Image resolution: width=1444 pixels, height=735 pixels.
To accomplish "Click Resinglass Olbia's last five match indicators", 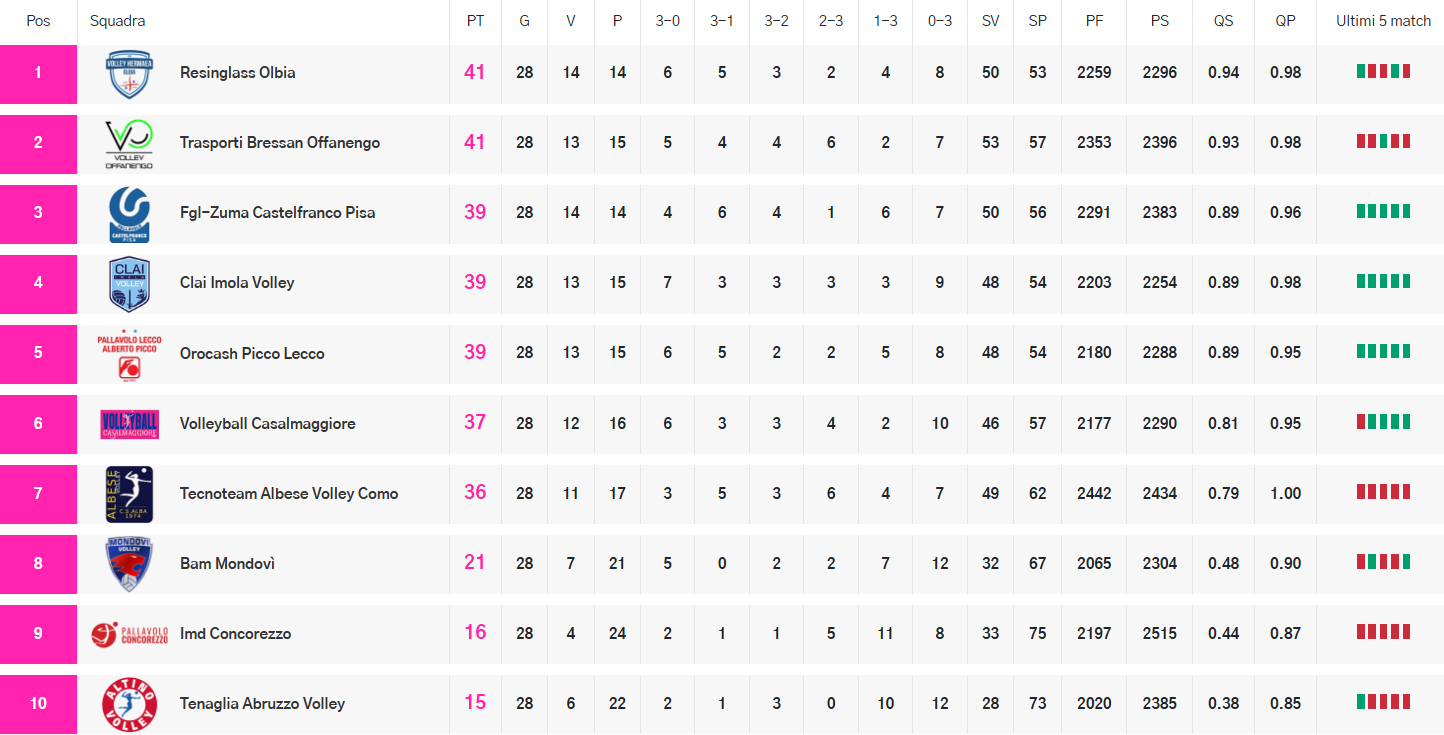I will pos(1383,71).
